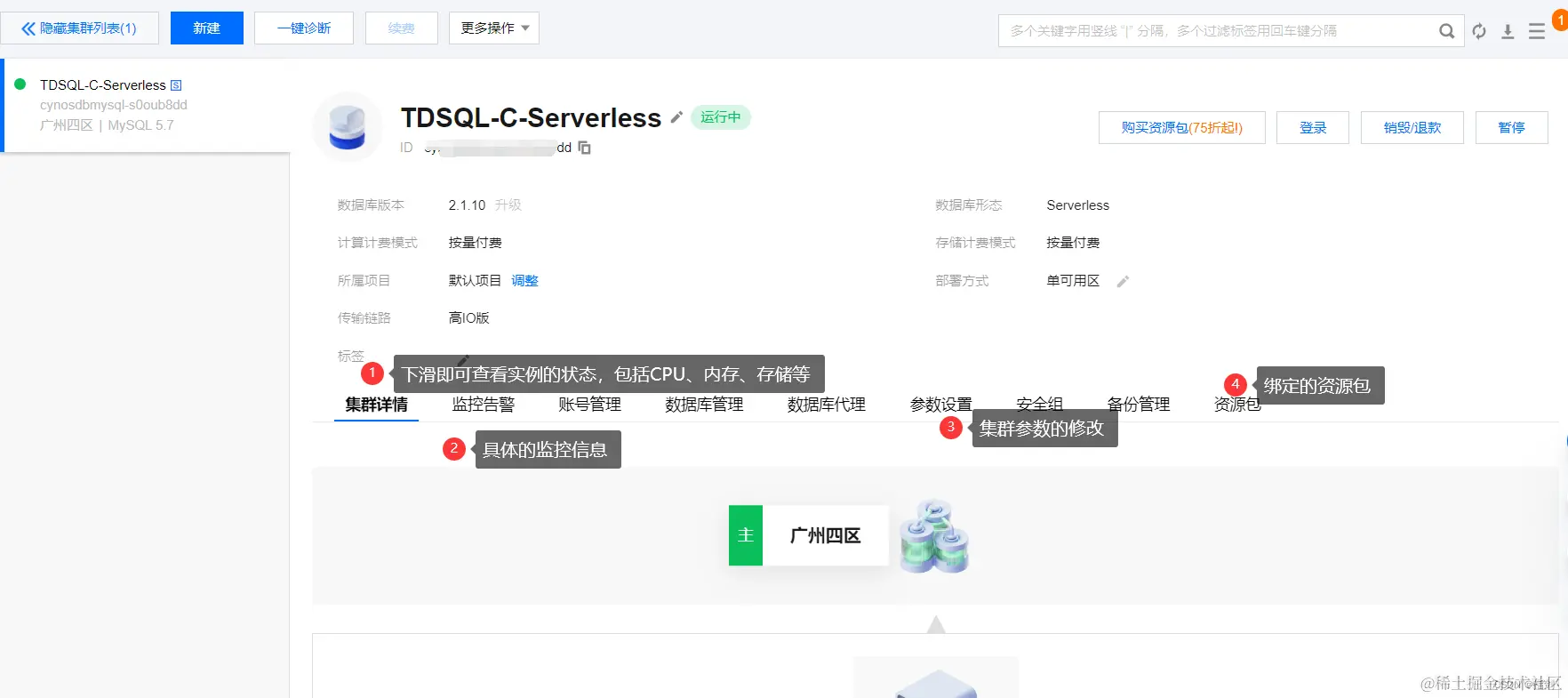The width and height of the screenshot is (1568, 698).
Task: Click the disabled 续费 button
Action: pos(402,28)
